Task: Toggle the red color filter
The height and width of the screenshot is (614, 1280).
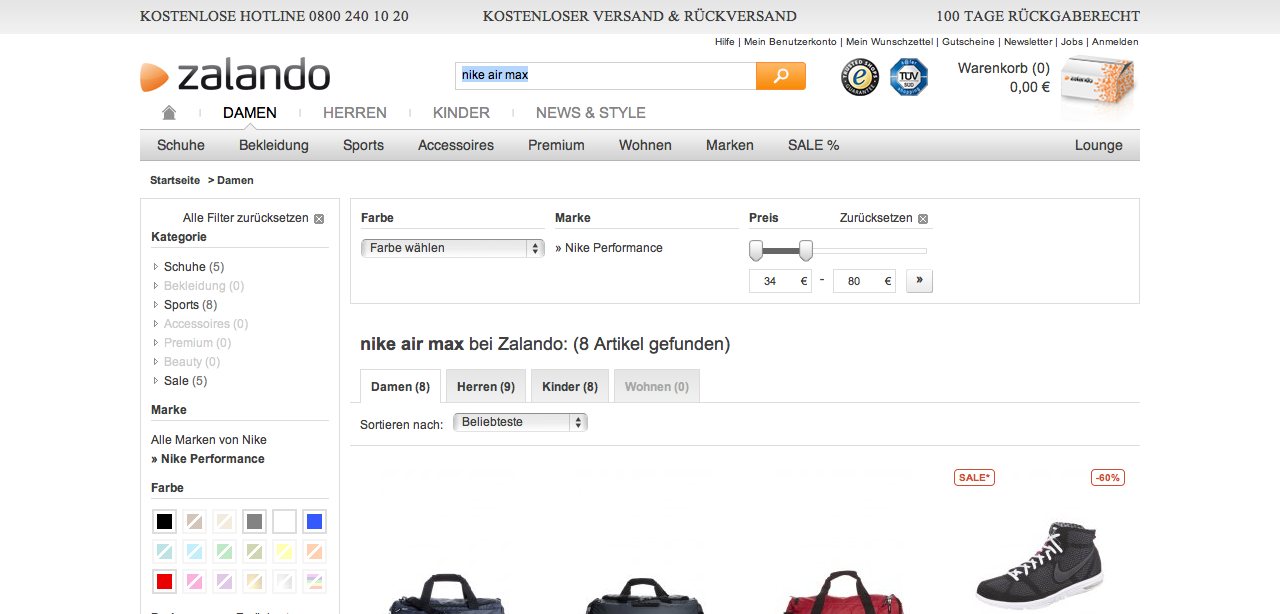Action: 165,581
